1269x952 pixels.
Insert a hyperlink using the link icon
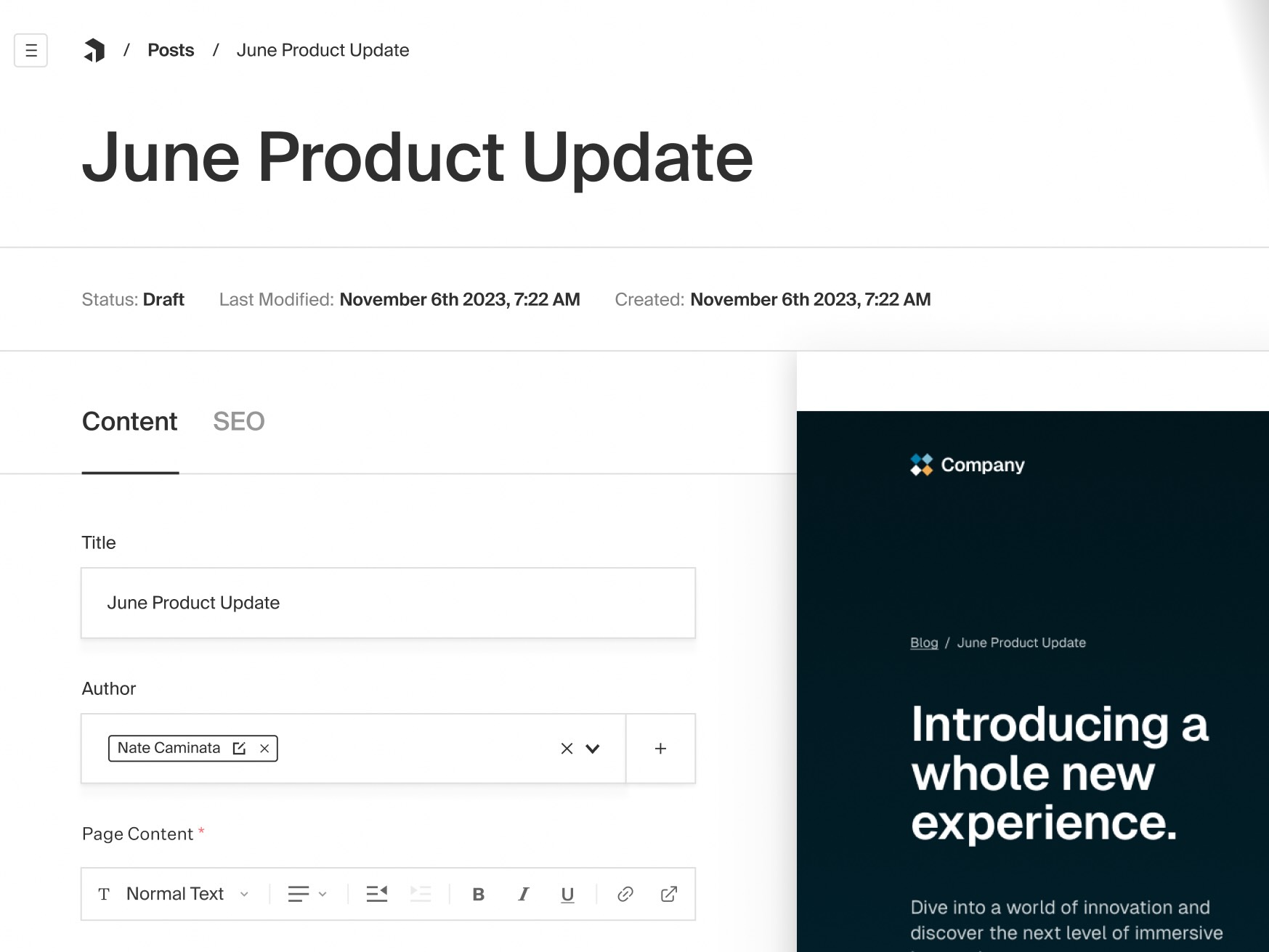pos(625,894)
